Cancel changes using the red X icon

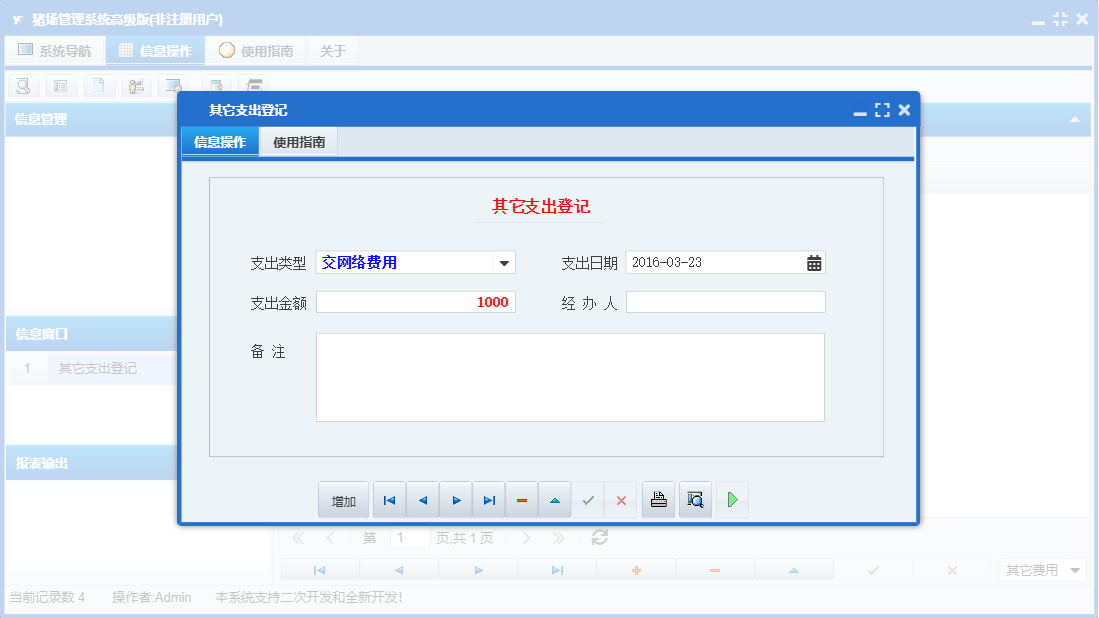tap(620, 499)
